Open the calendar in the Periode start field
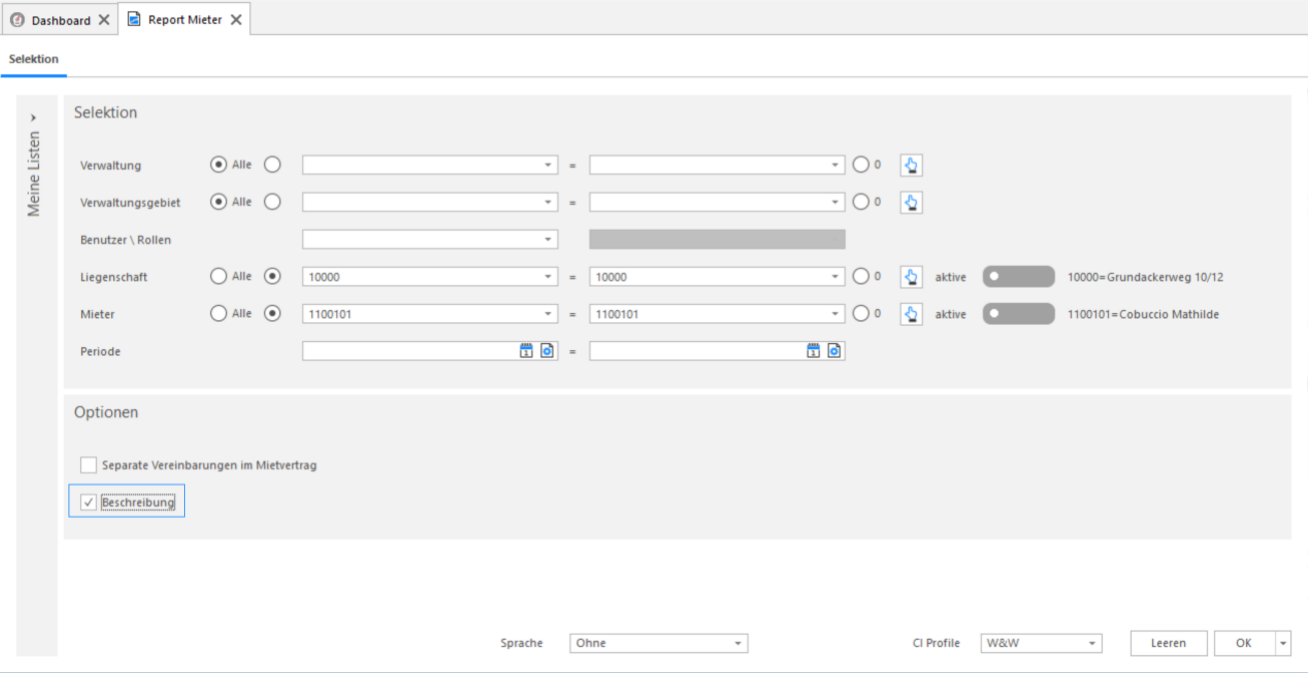 click(526, 351)
